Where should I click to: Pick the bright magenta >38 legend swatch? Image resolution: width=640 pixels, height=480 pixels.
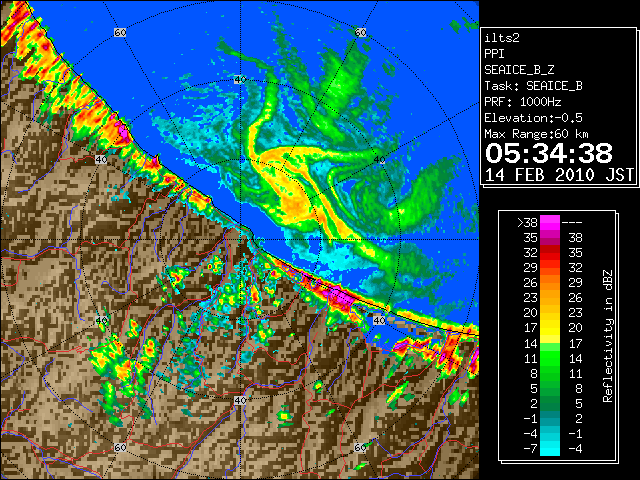click(x=550, y=223)
